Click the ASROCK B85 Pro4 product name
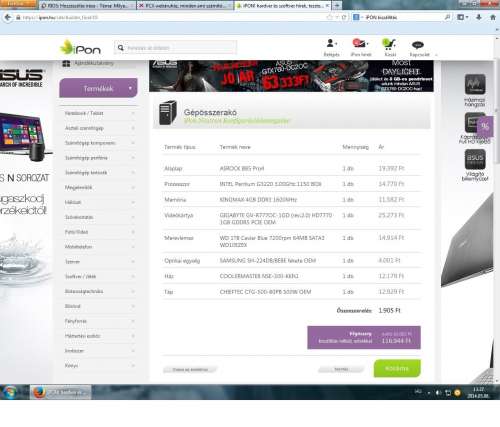Screen dimensions: 500x427 (242, 168)
